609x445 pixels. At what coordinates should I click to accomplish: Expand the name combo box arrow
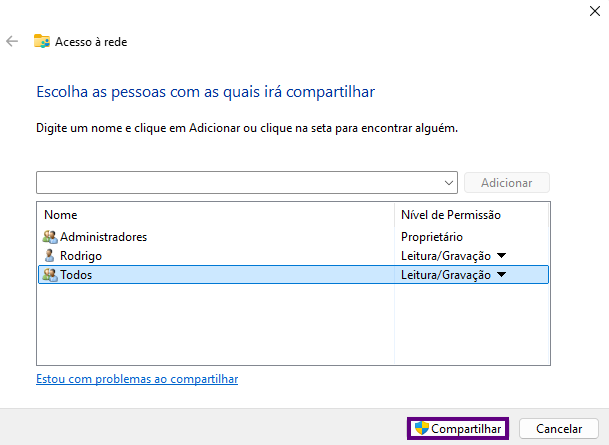[x=449, y=184]
